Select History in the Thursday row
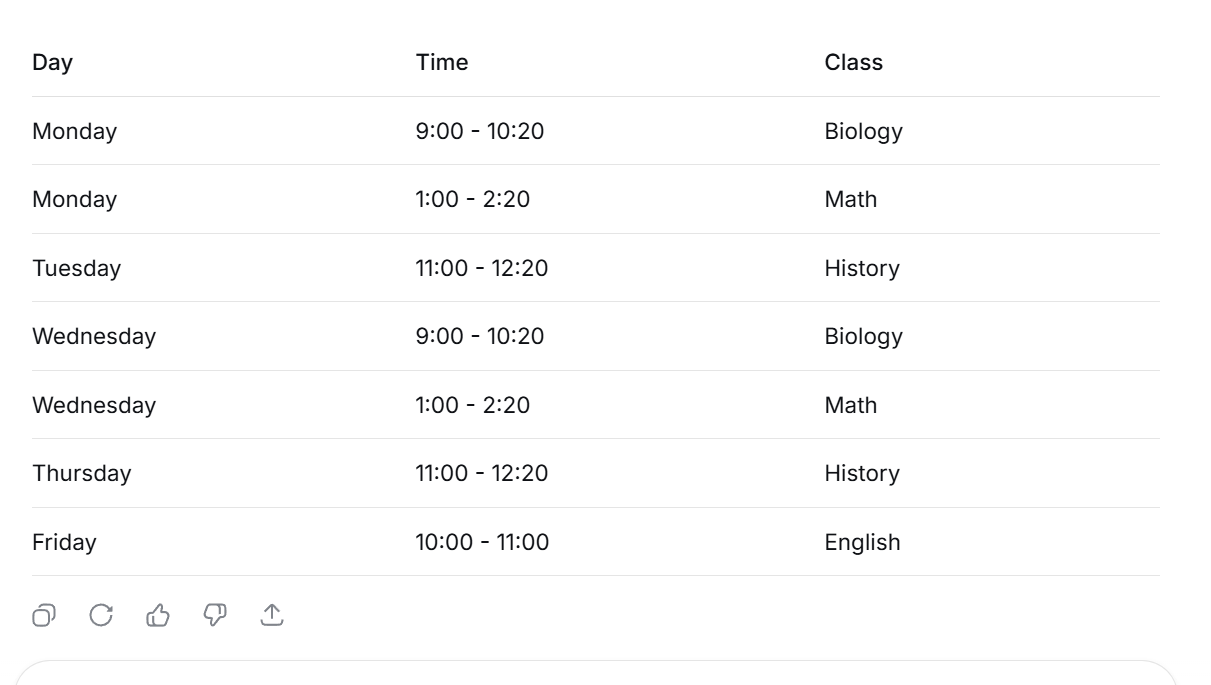Screen dimensions: 1211x685 point(862,473)
